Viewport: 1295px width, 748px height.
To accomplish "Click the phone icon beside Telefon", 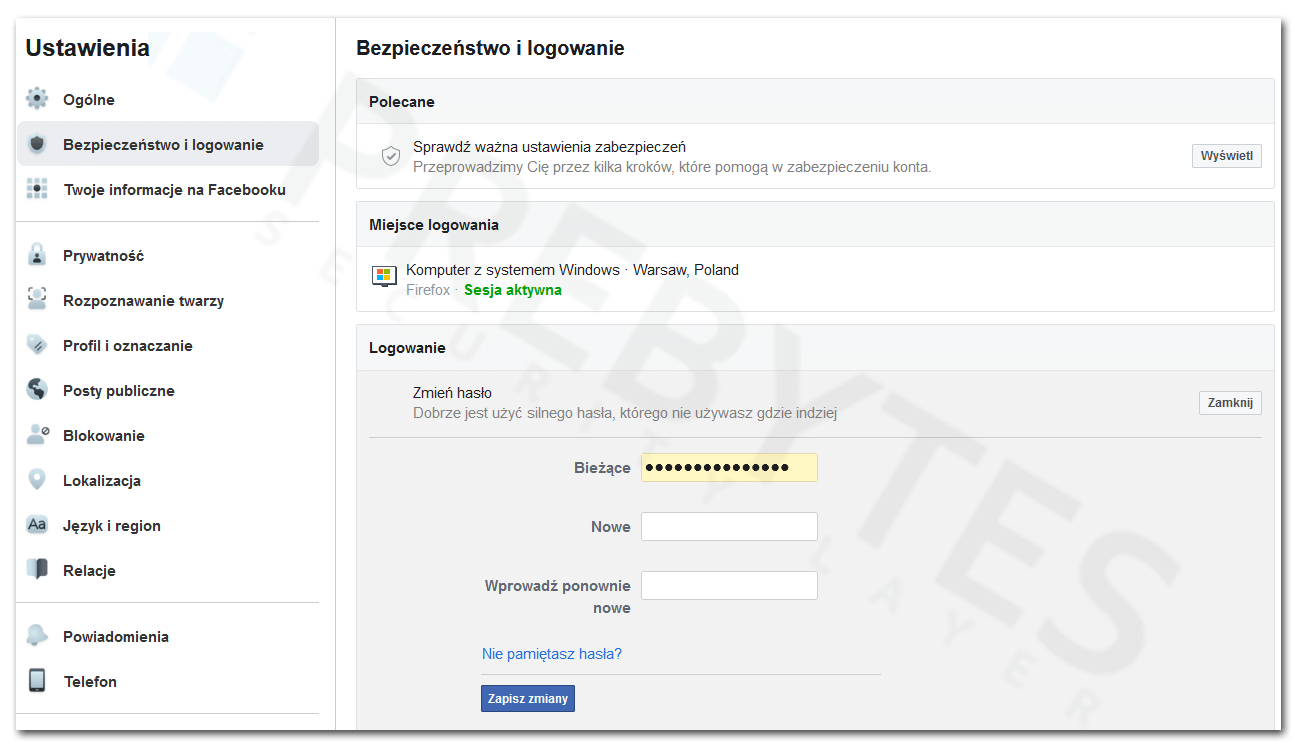I will 37,681.
